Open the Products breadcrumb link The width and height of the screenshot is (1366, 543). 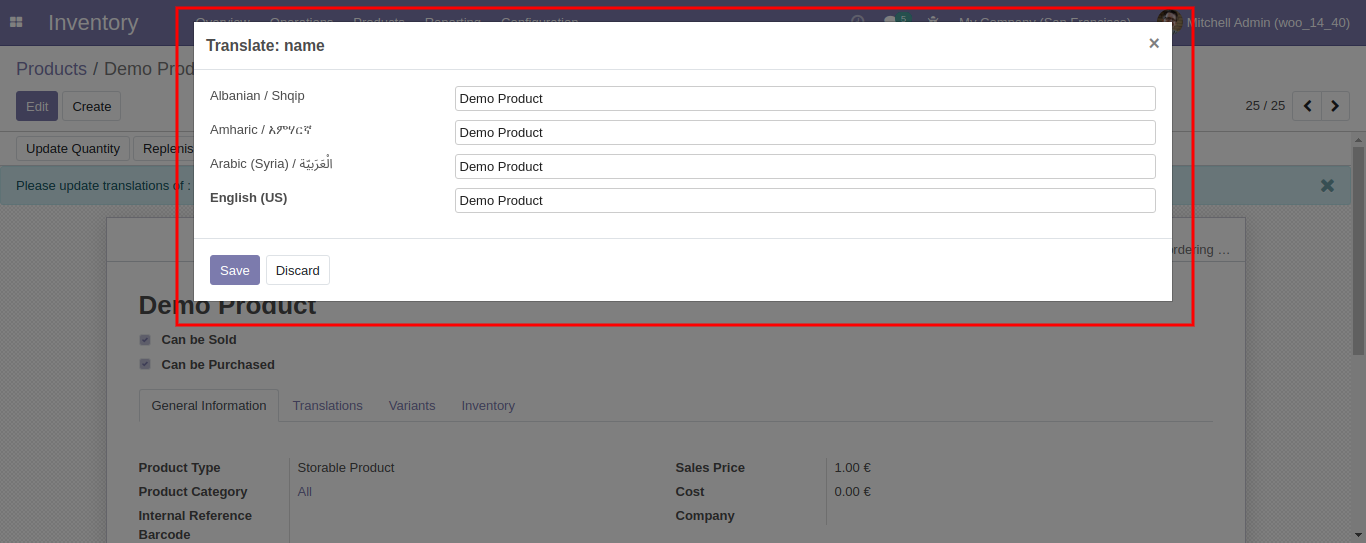coord(51,69)
